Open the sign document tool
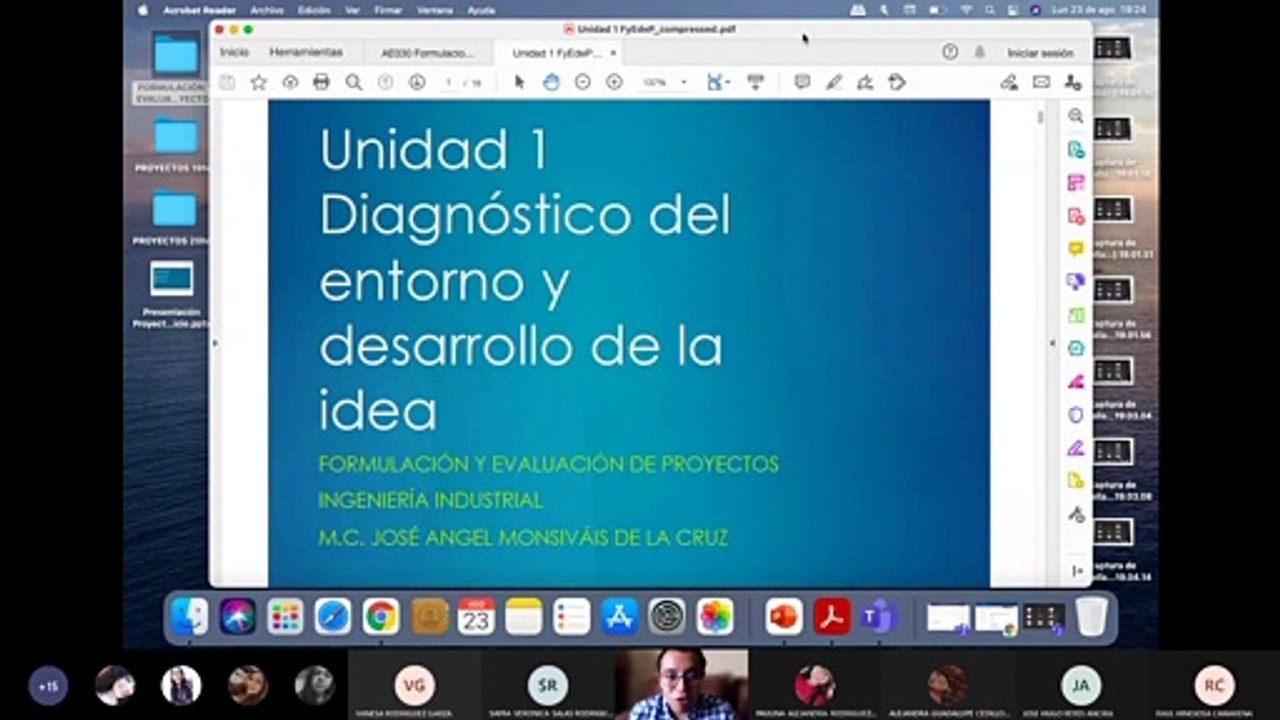 pos(865,83)
